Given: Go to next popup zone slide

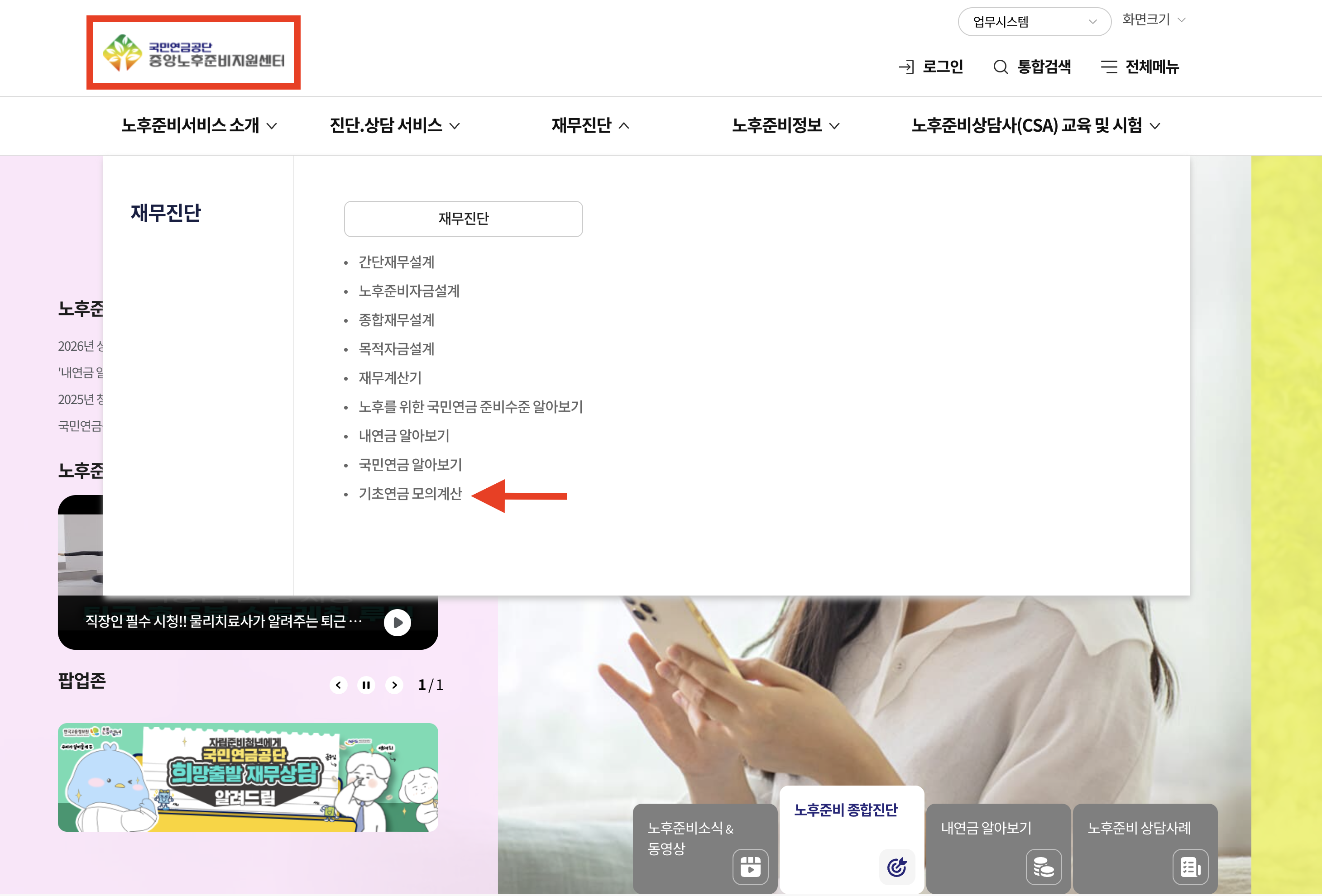Looking at the screenshot, I should (394, 685).
